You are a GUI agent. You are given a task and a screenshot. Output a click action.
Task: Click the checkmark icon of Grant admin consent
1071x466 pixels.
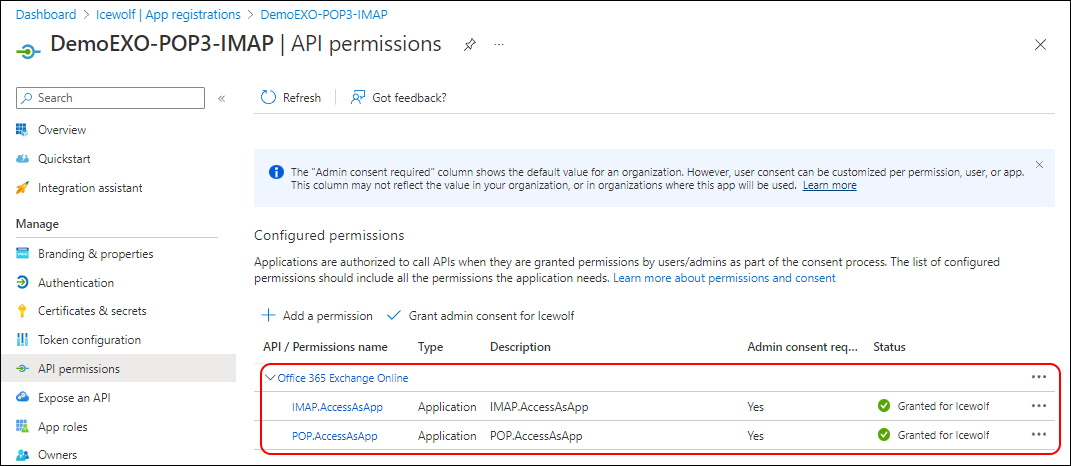click(x=393, y=316)
